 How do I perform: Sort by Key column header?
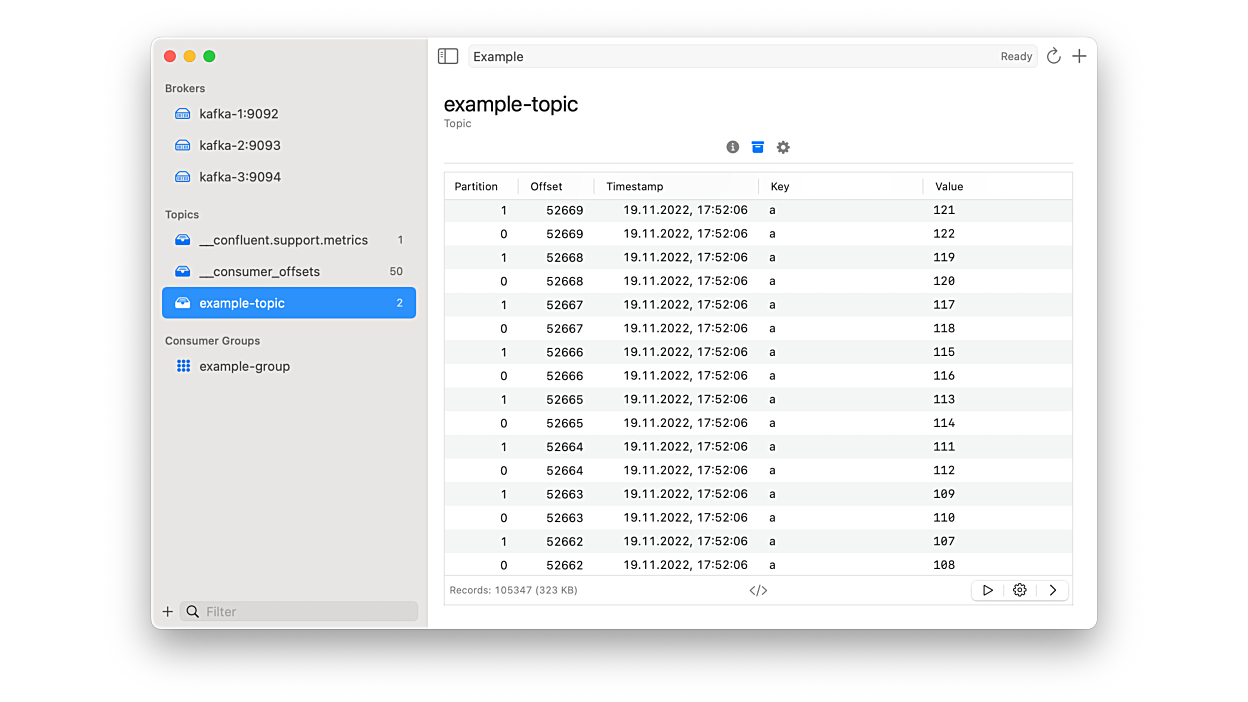point(840,186)
